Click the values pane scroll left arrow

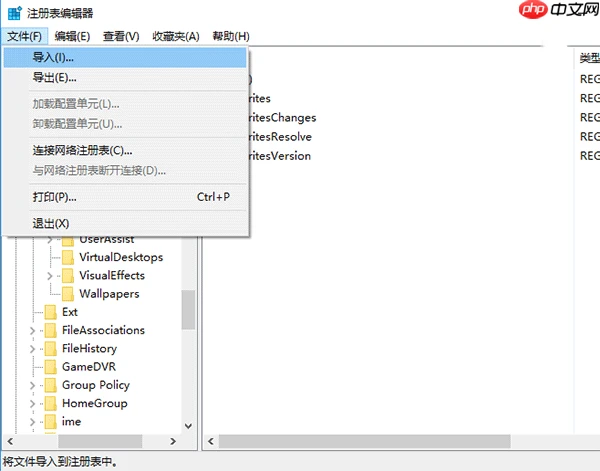(x=210, y=441)
